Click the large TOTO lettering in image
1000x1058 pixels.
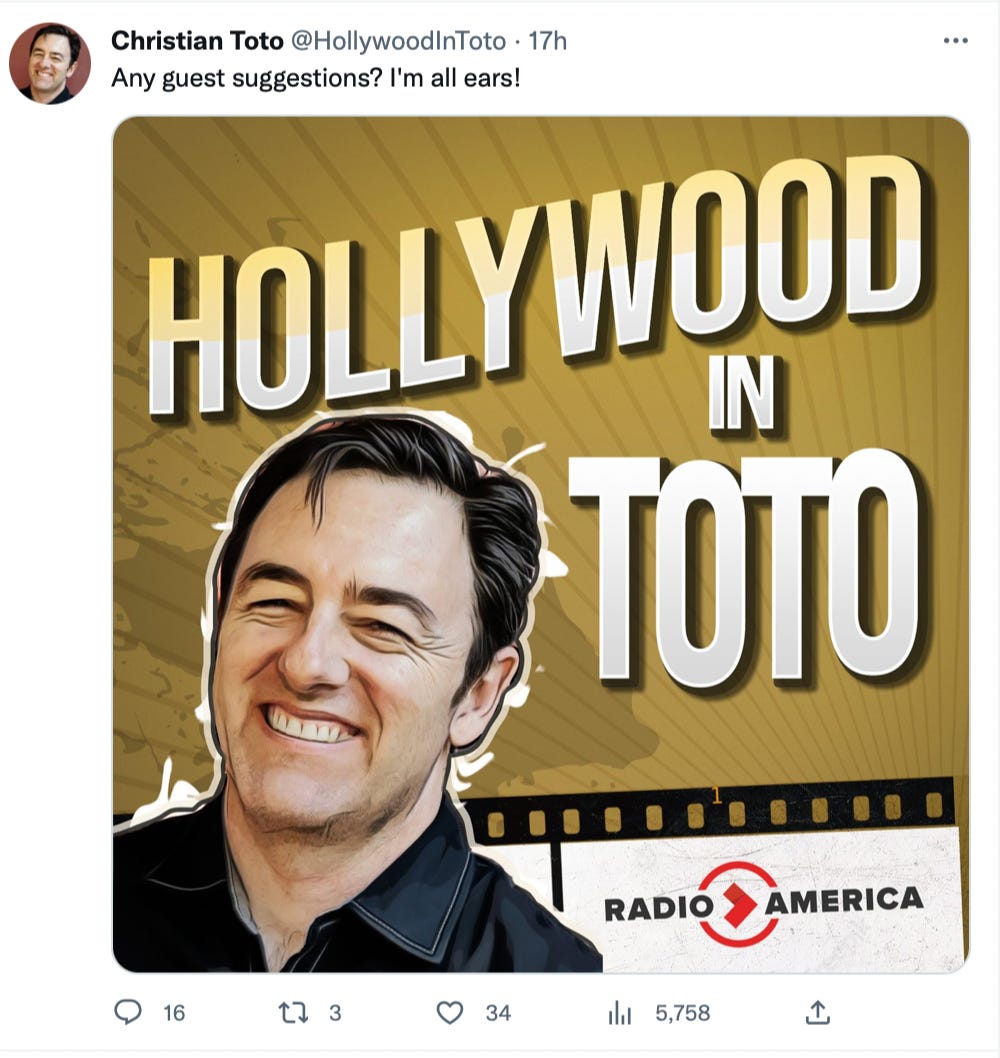click(x=749, y=567)
